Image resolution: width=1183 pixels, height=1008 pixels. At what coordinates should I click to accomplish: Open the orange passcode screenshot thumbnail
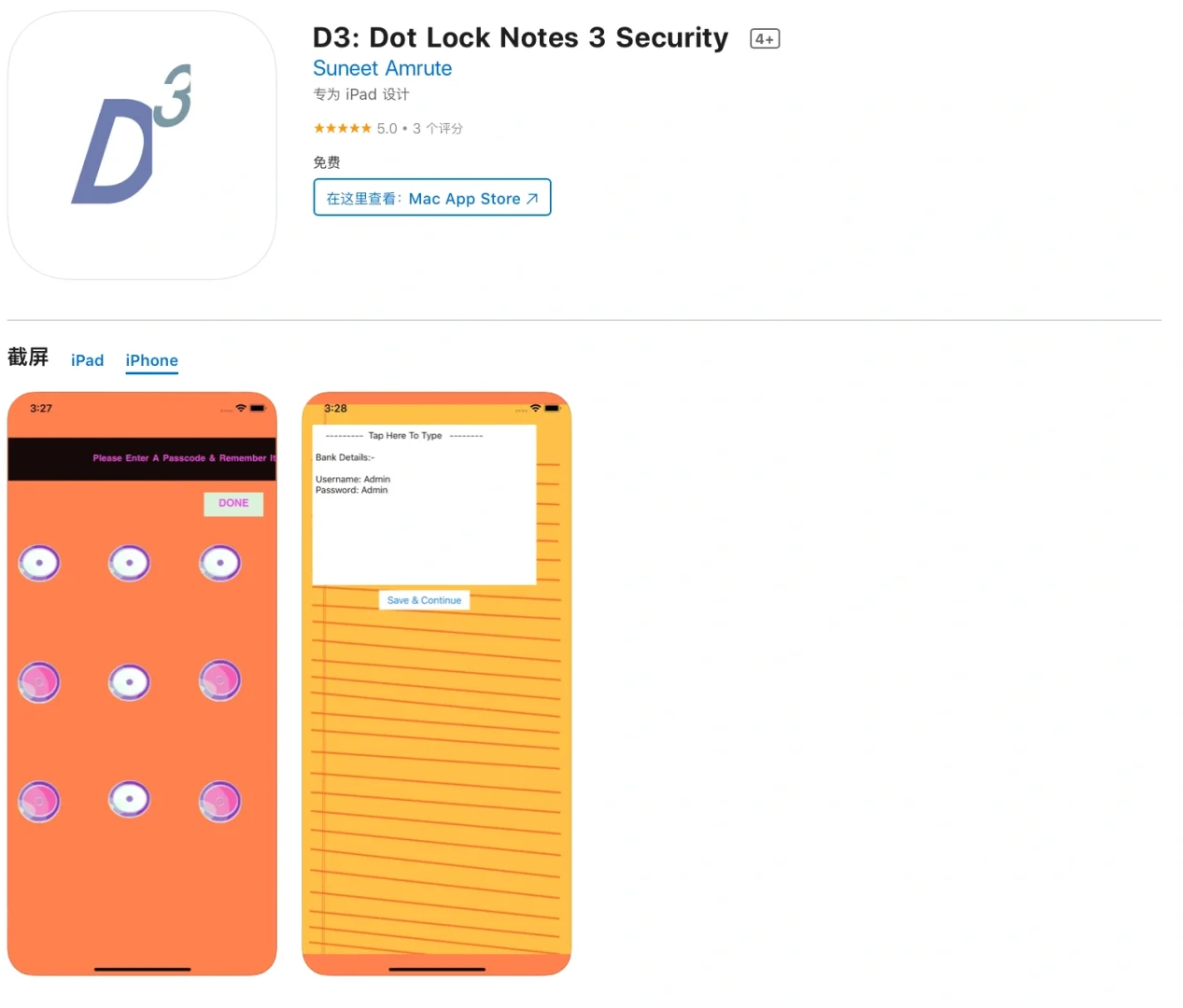tap(142, 684)
